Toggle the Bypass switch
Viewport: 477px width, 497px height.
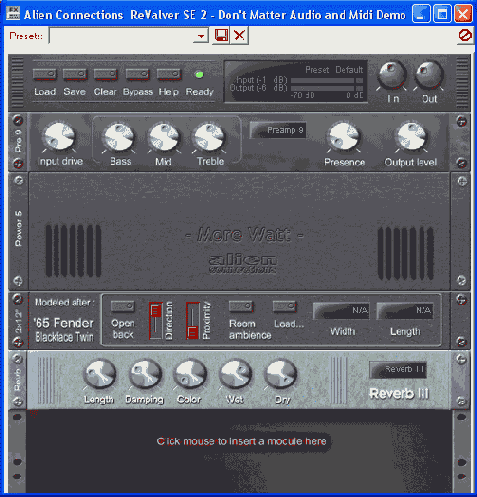pos(137,74)
